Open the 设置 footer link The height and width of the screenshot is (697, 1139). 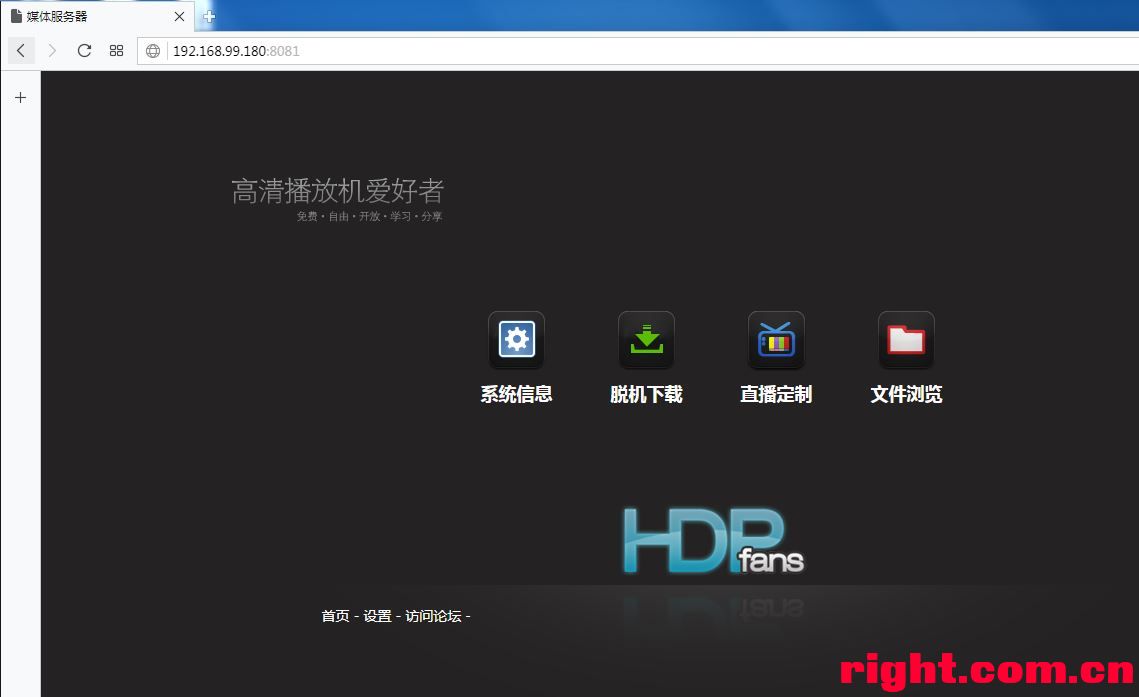point(378,616)
